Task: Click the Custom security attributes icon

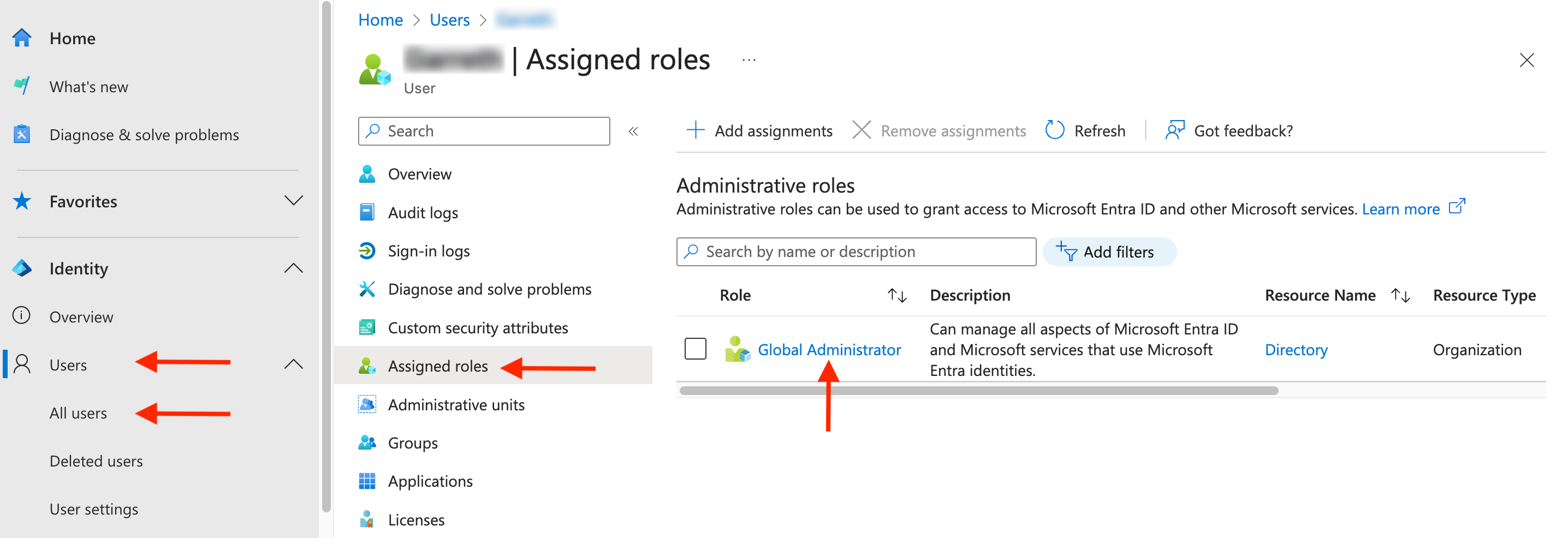Action: click(x=367, y=327)
